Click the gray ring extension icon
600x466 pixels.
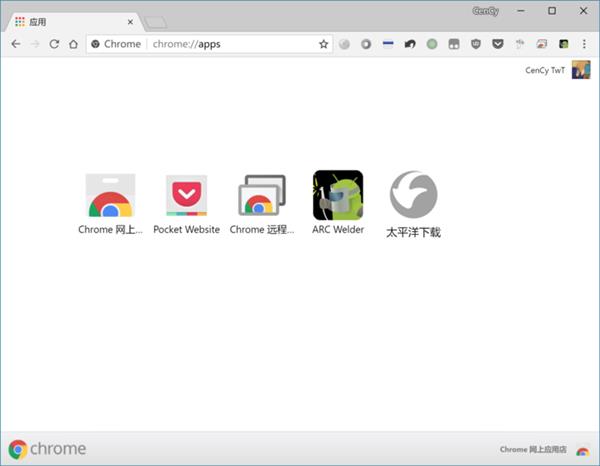(366, 44)
